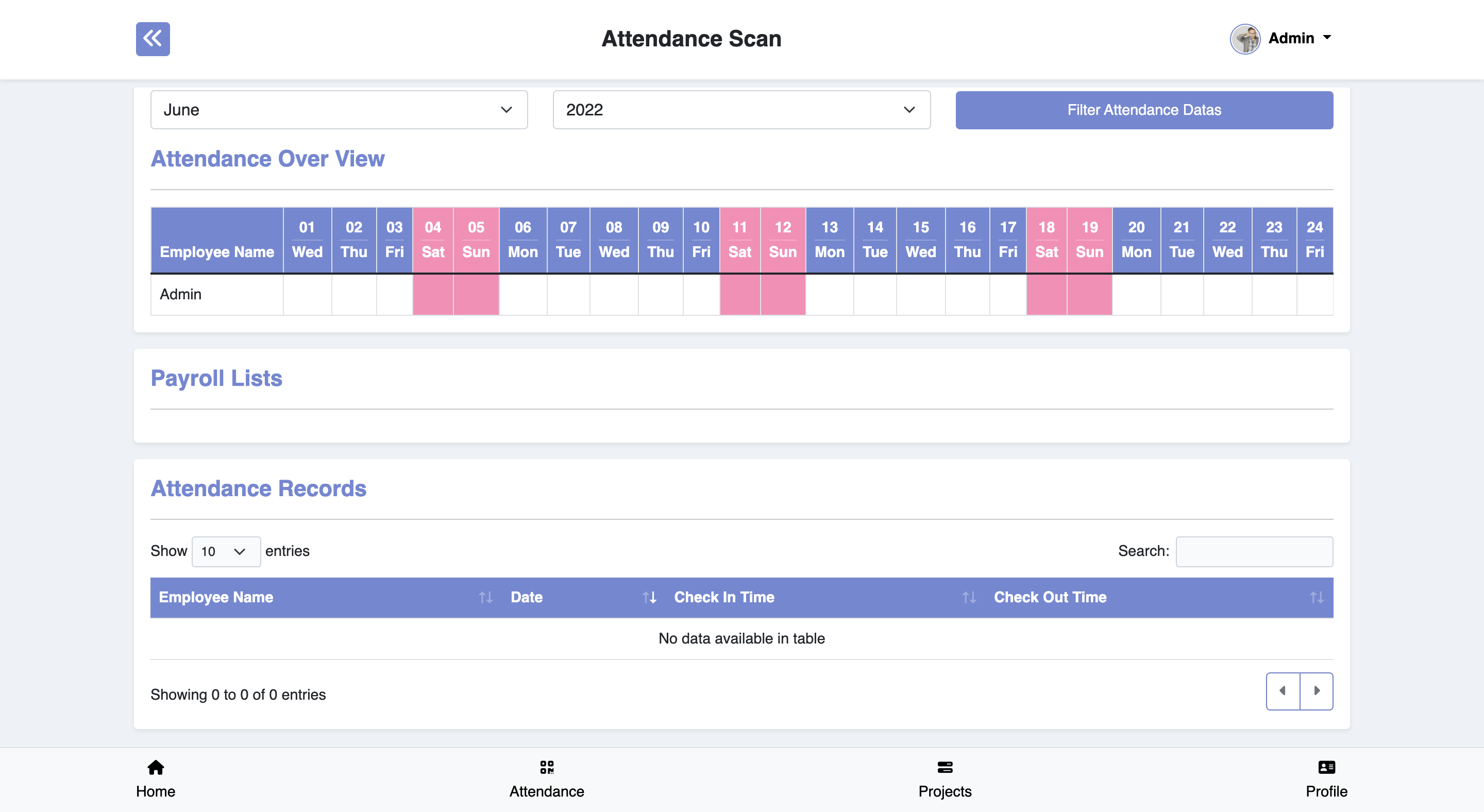Click the Filter Attendance Datas button
The height and width of the screenshot is (812, 1484).
tap(1144, 109)
